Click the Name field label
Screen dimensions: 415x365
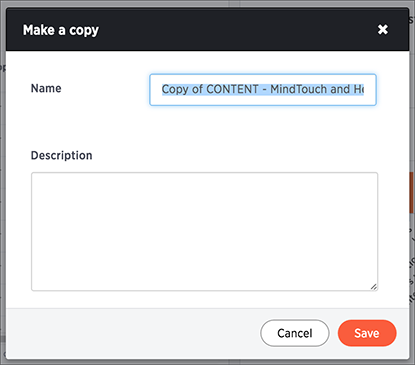pos(46,88)
